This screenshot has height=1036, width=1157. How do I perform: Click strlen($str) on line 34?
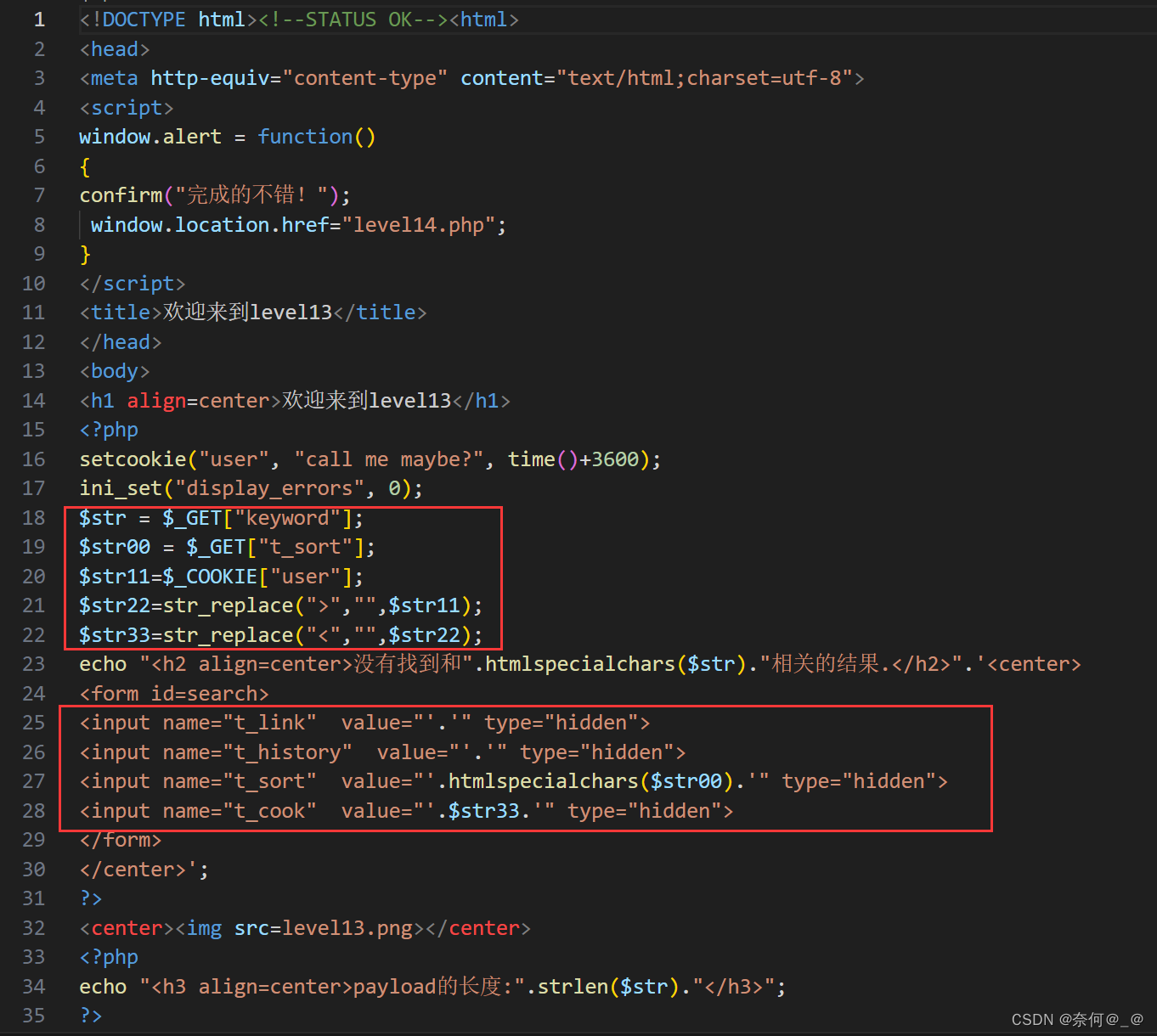[x=609, y=987]
